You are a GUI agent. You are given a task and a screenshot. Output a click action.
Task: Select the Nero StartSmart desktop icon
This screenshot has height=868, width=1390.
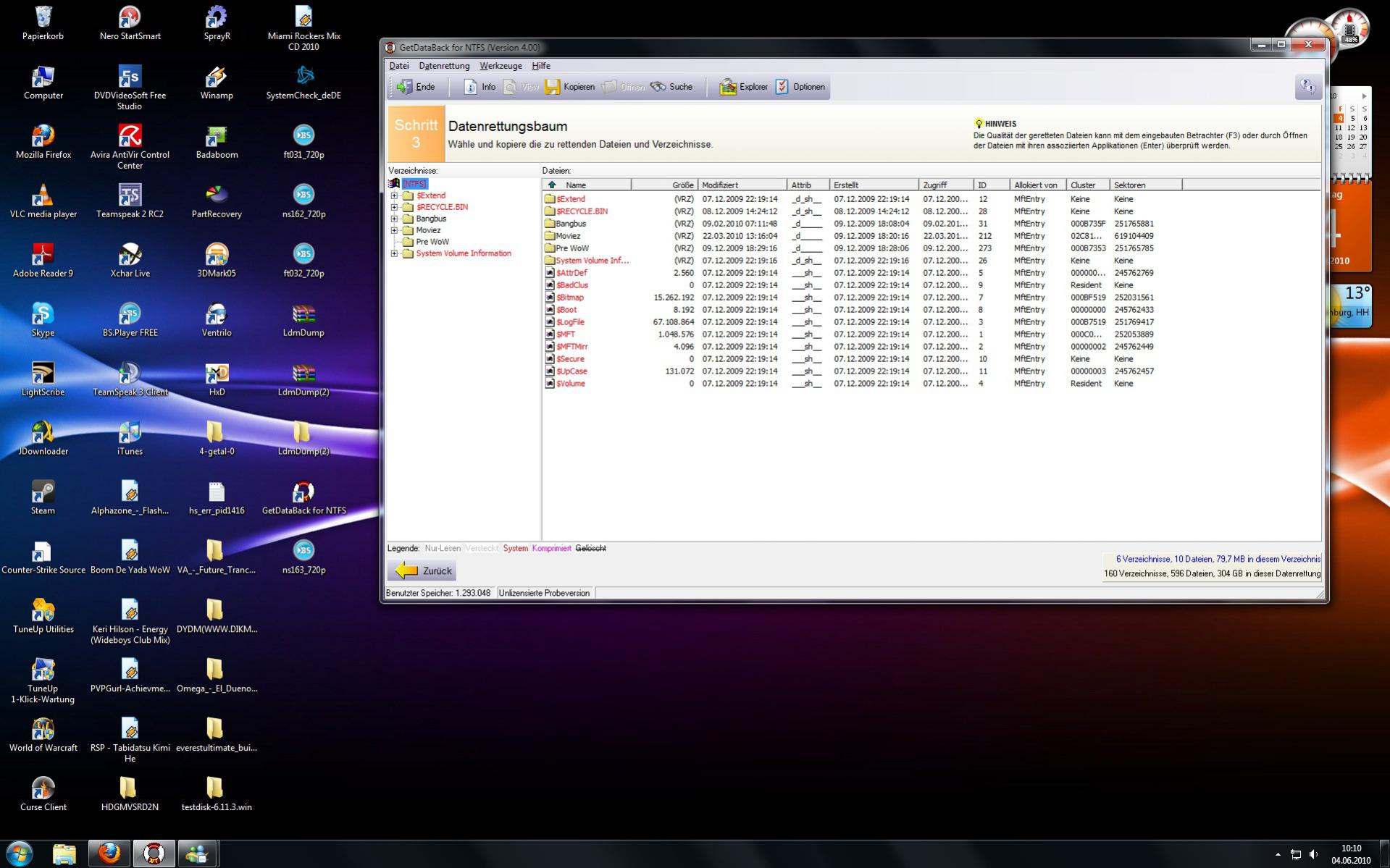(130, 22)
